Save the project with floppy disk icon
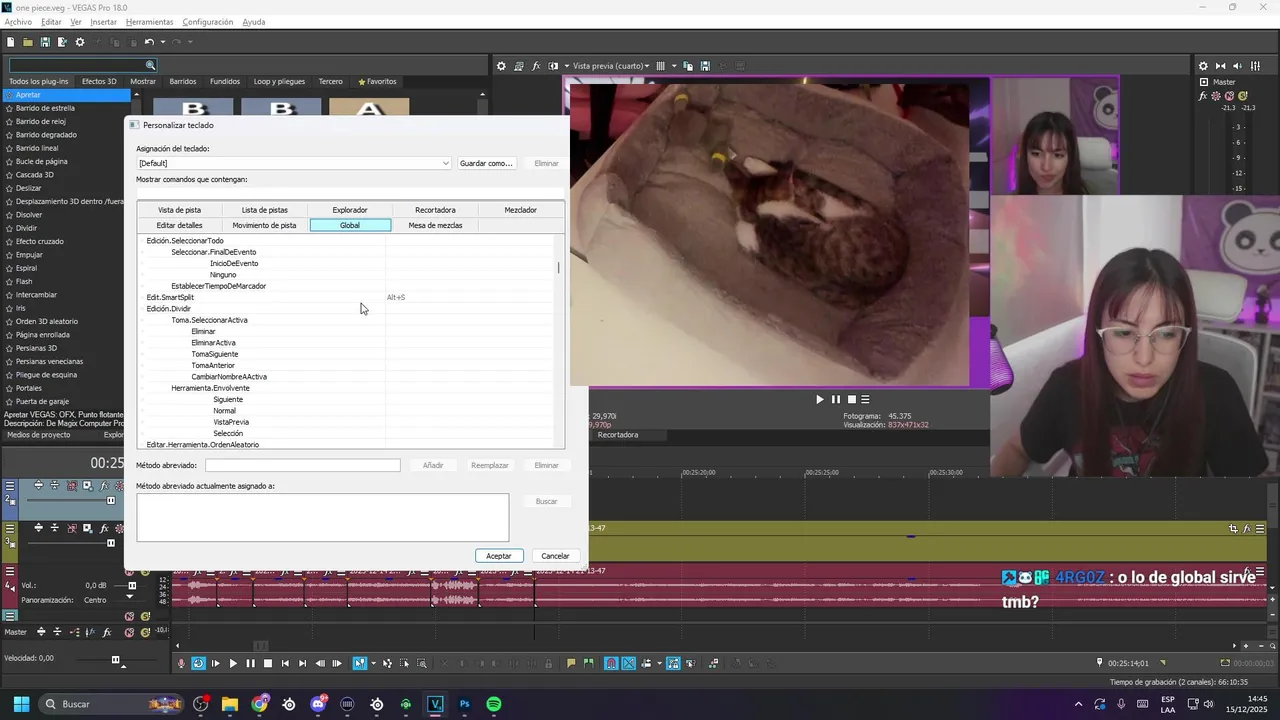This screenshot has width=1280, height=720. (x=45, y=42)
